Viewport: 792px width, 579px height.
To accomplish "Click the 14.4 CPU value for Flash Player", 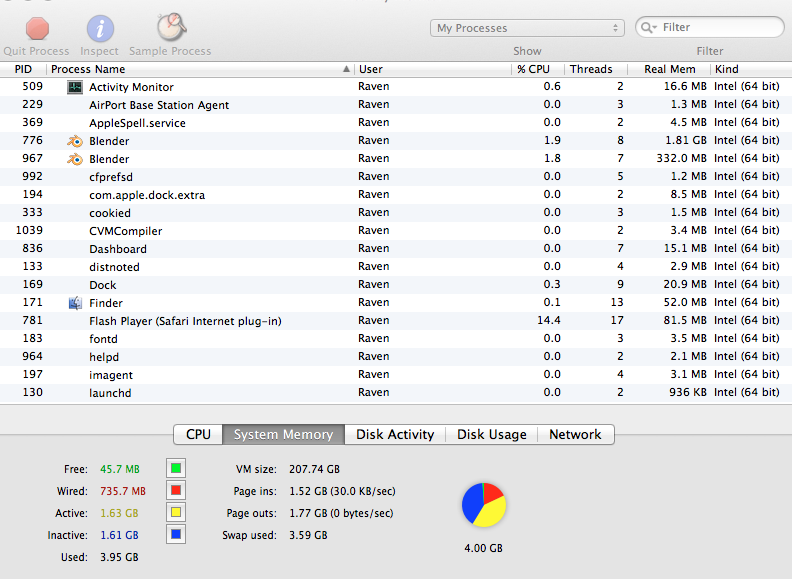I will [x=549, y=320].
